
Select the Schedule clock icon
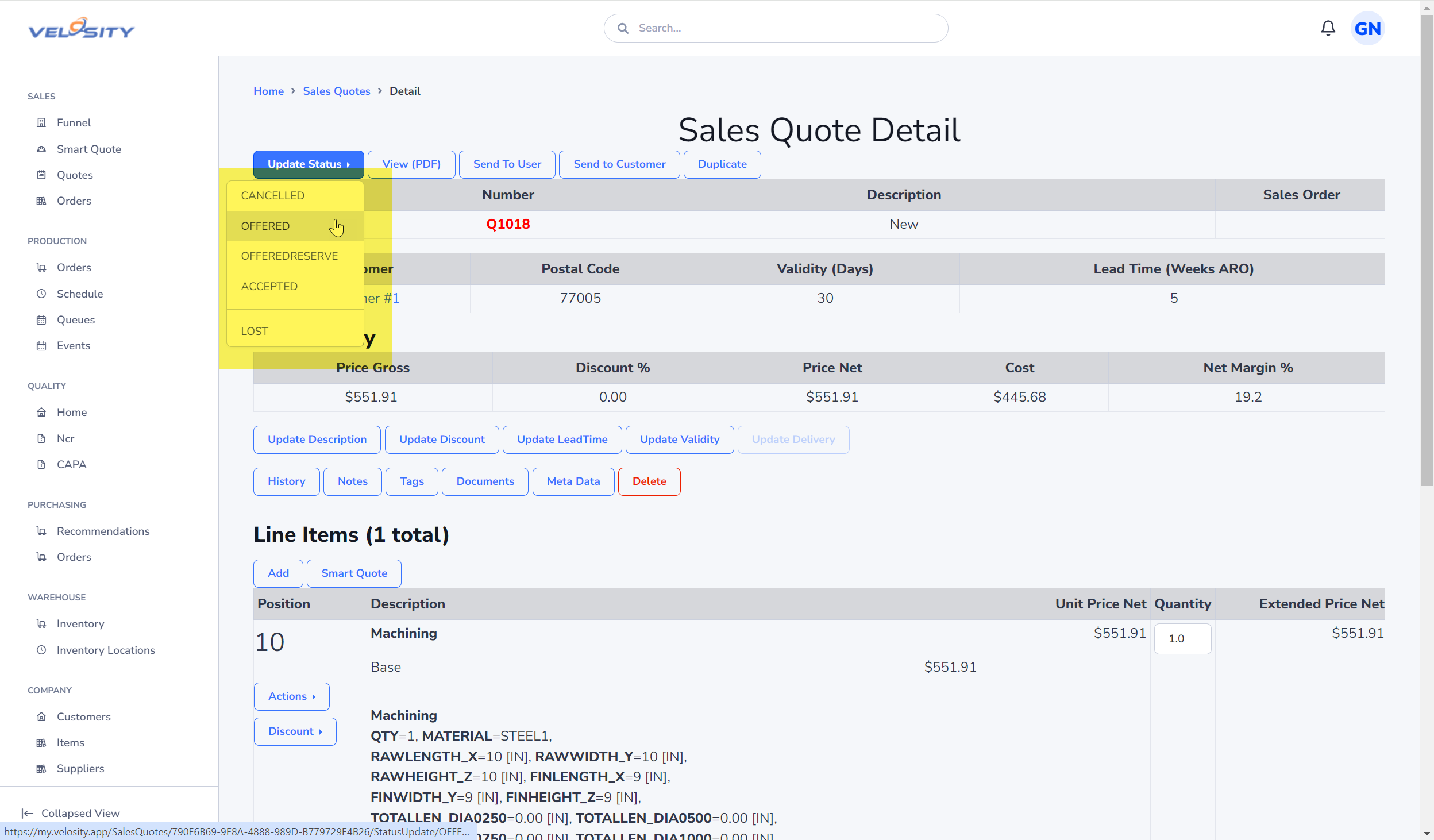(41, 294)
